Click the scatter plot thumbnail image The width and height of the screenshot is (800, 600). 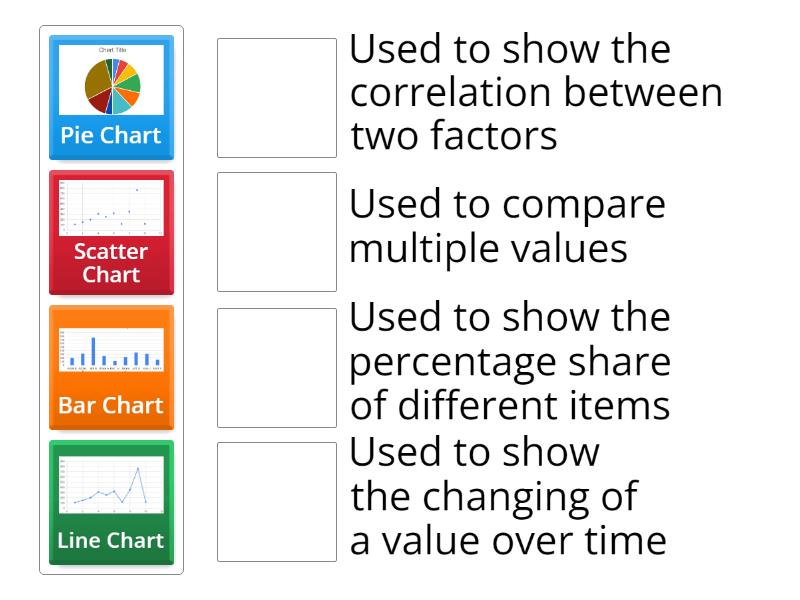click(x=111, y=207)
